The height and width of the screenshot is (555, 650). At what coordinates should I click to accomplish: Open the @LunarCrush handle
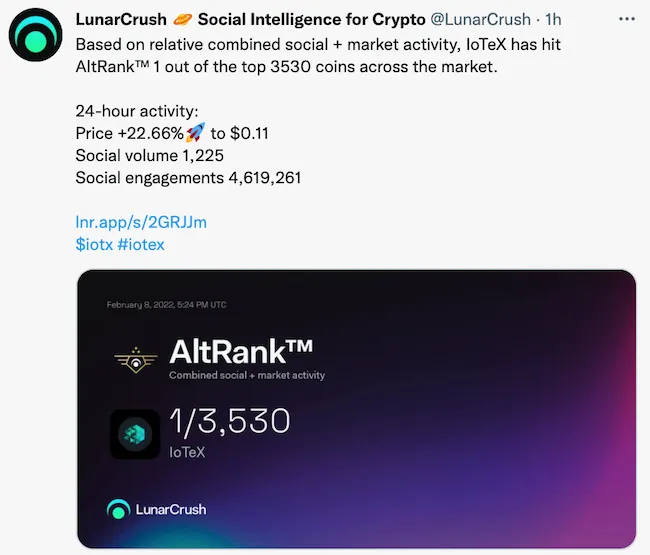coord(480,19)
